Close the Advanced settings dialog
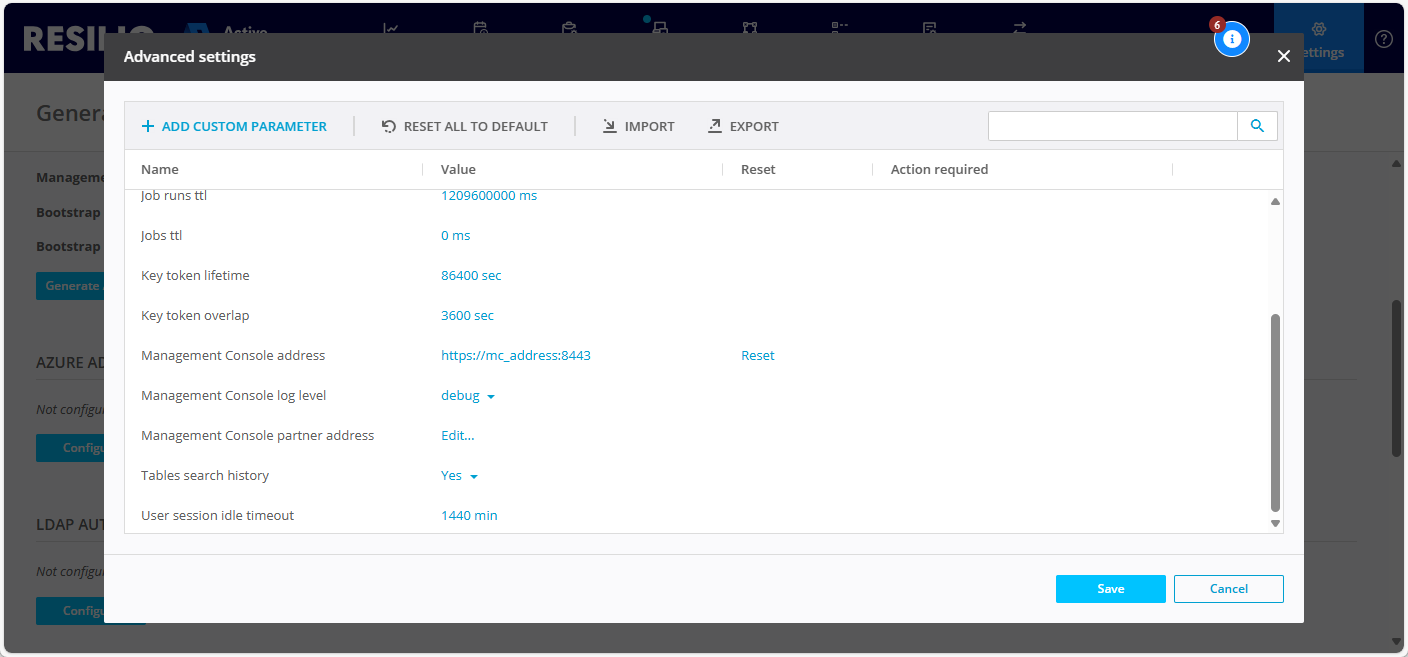Viewport: 1408px width, 657px height. coord(1284,57)
